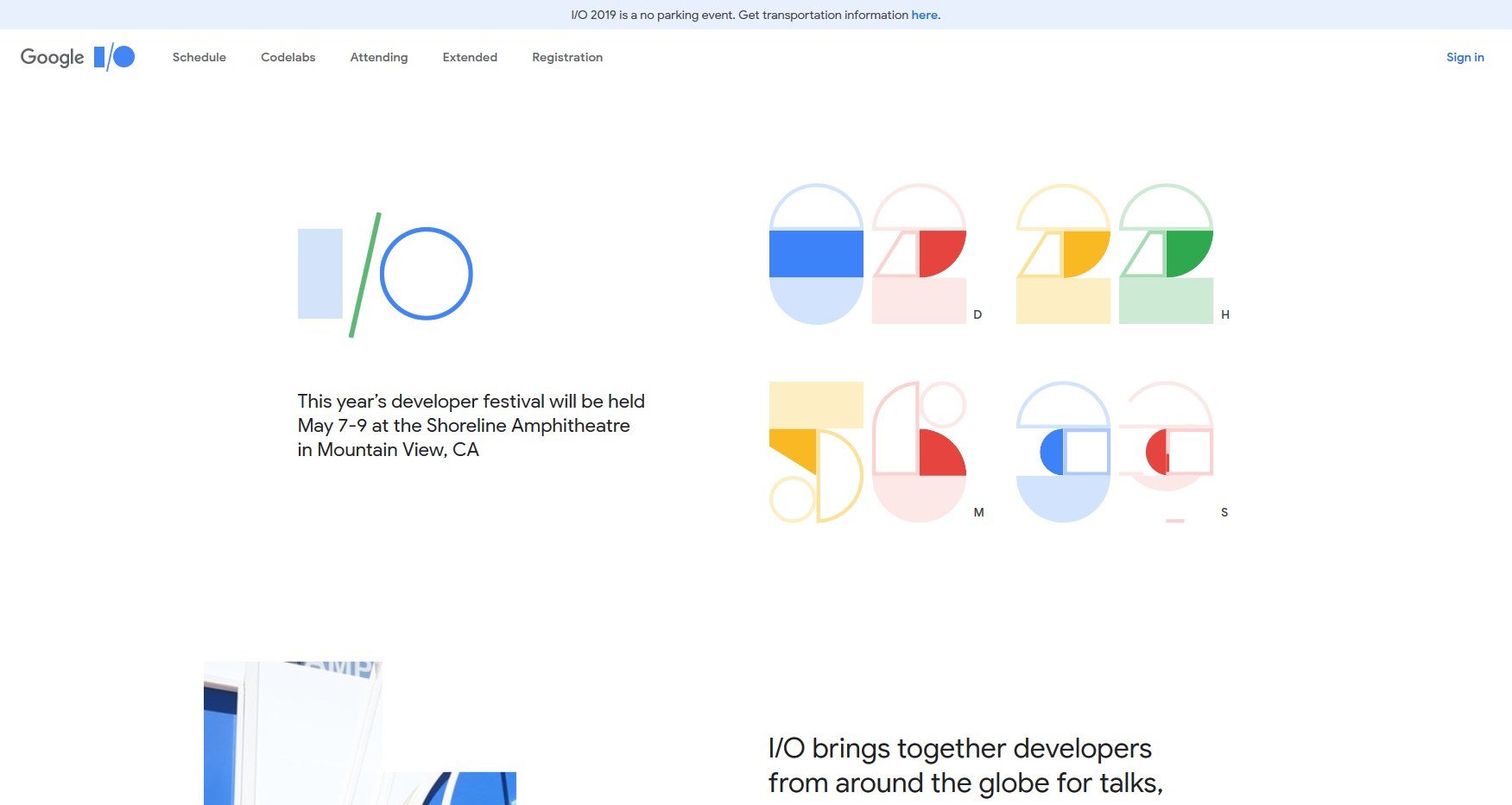This screenshot has height=805, width=1512.
Task: Click the 'H' hours label
Action: 1225,314
